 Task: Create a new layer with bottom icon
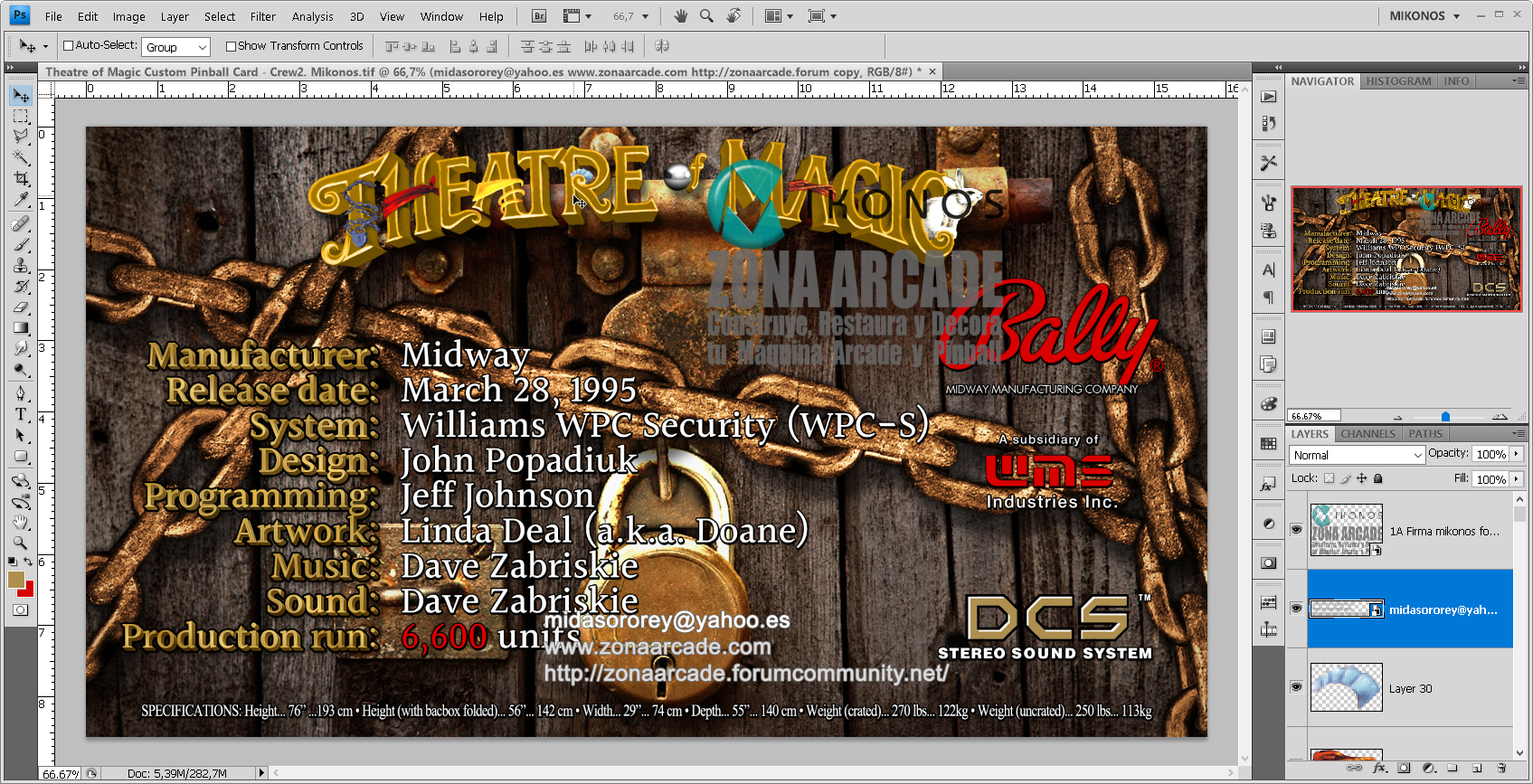coord(1477,768)
